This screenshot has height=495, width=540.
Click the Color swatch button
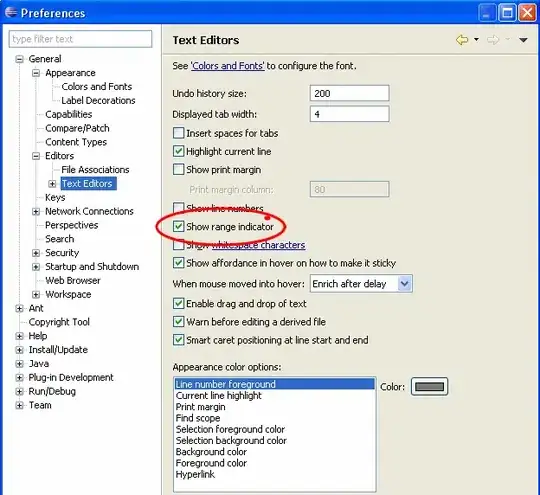pyautogui.click(x=429, y=386)
